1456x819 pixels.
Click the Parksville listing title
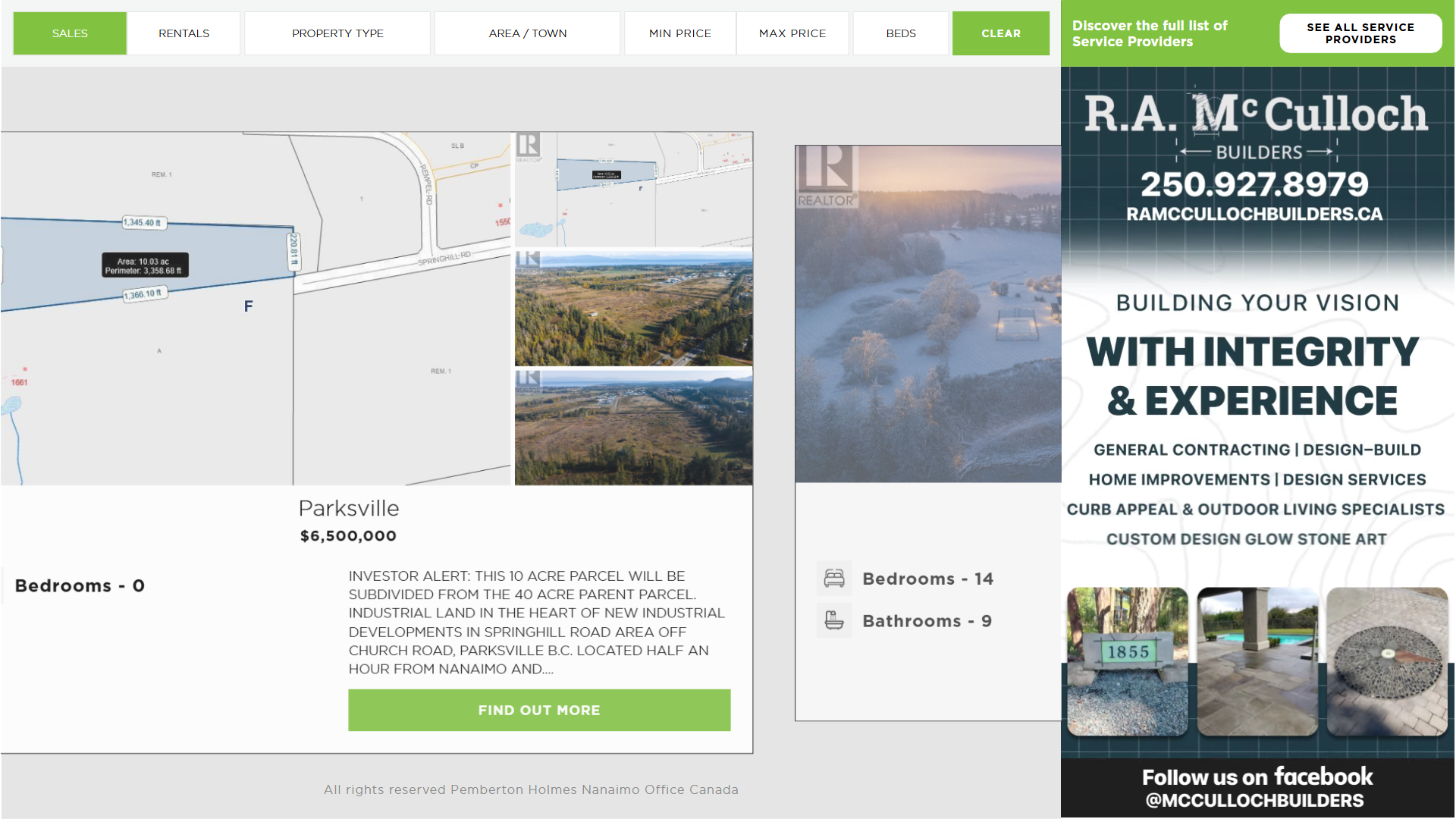tap(349, 509)
